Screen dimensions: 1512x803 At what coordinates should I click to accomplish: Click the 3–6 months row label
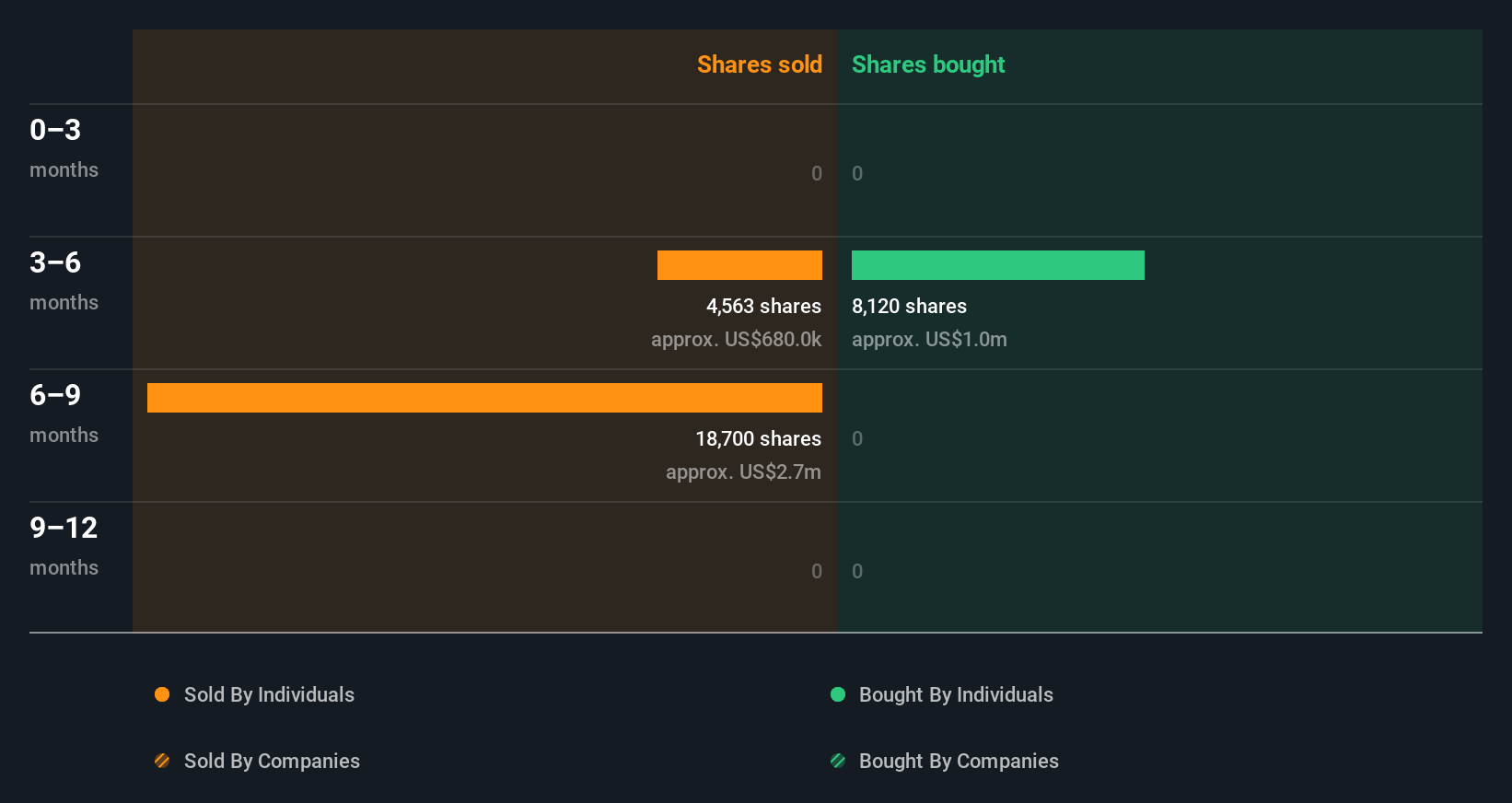tap(64, 281)
